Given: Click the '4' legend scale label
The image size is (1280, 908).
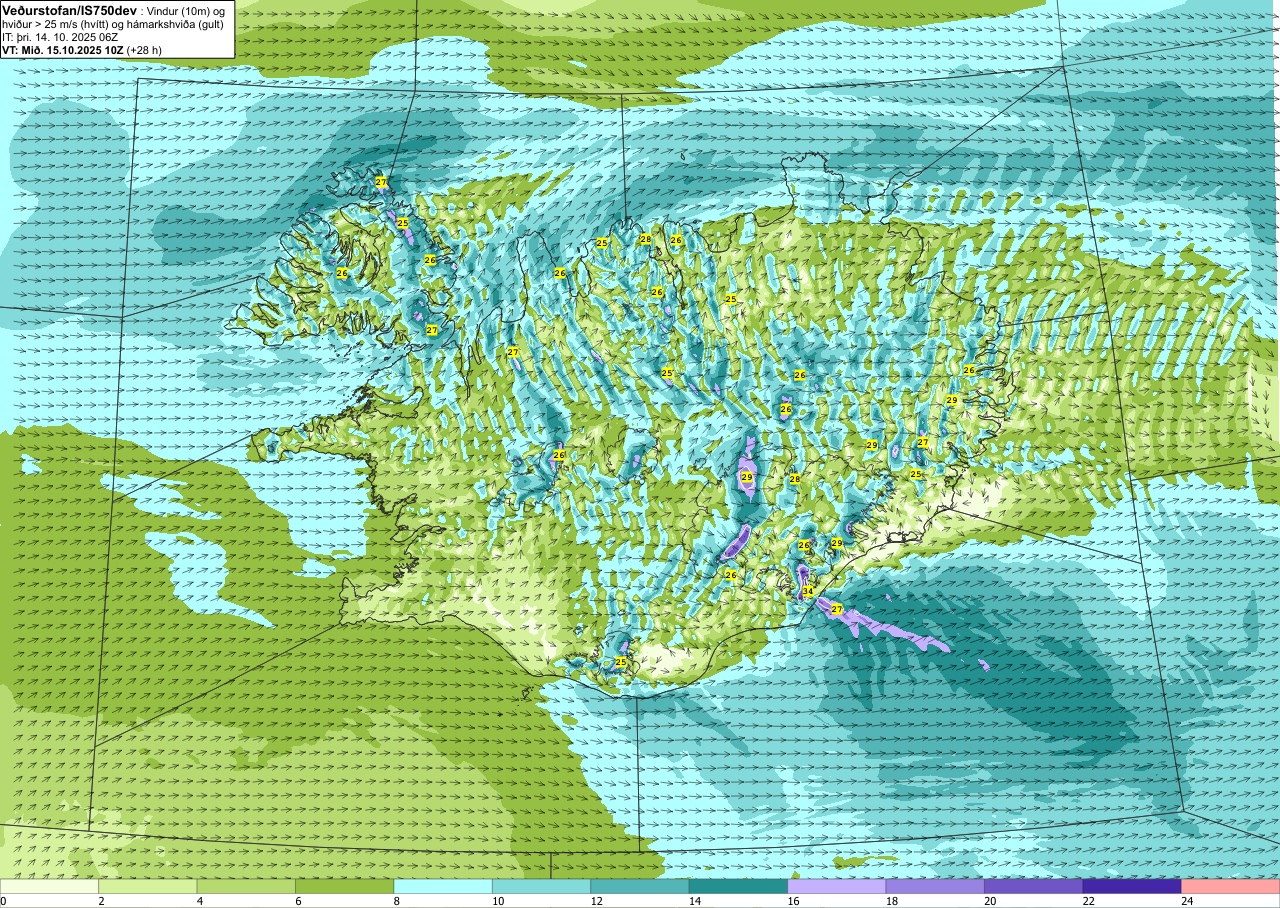Looking at the screenshot, I should pyautogui.click(x=200, y=901).
